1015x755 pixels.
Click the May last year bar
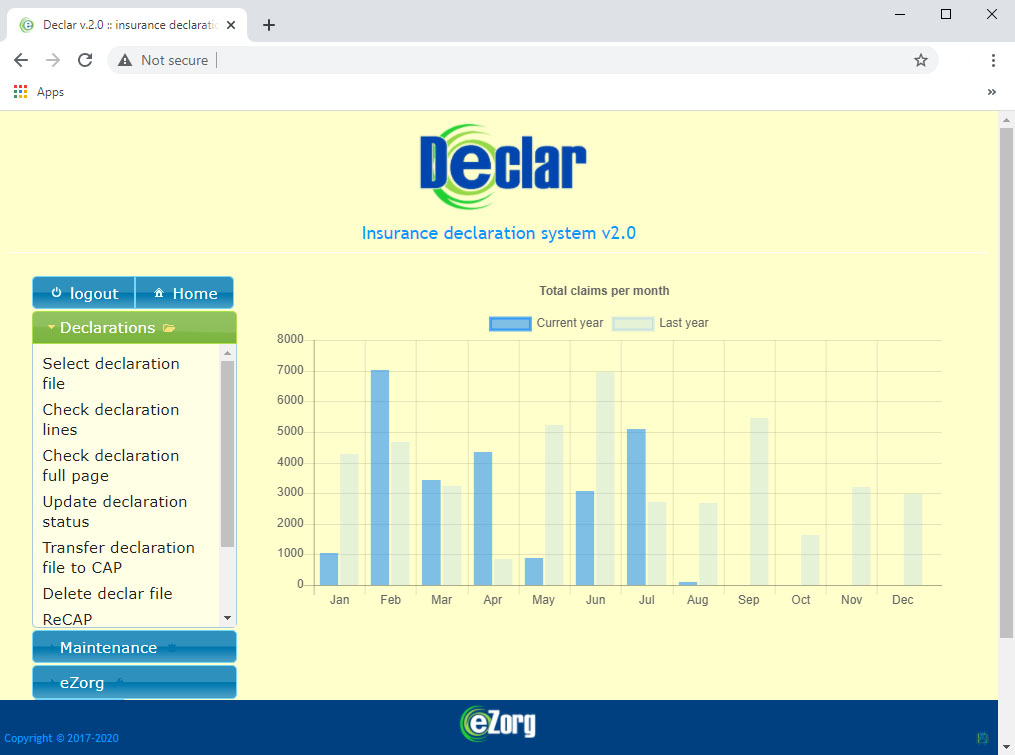[x=554, y=505]
